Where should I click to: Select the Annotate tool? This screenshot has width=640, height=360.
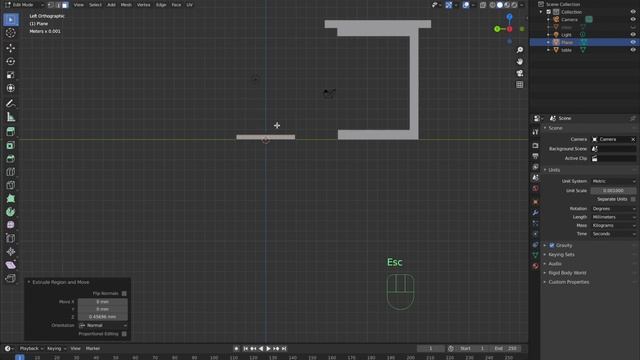(11, 104)
